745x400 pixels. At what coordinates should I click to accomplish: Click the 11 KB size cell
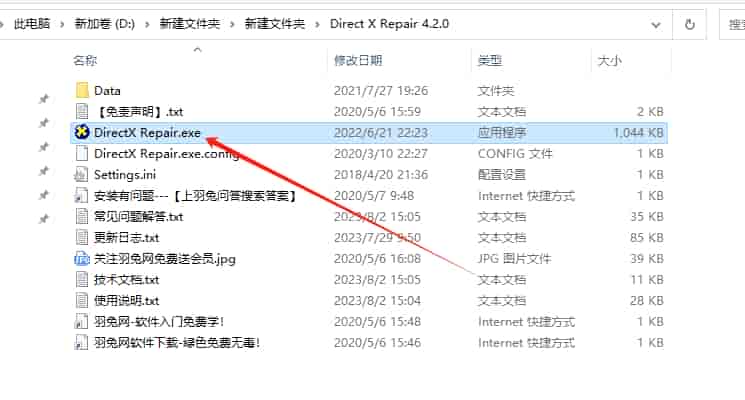tap(647, 279)
